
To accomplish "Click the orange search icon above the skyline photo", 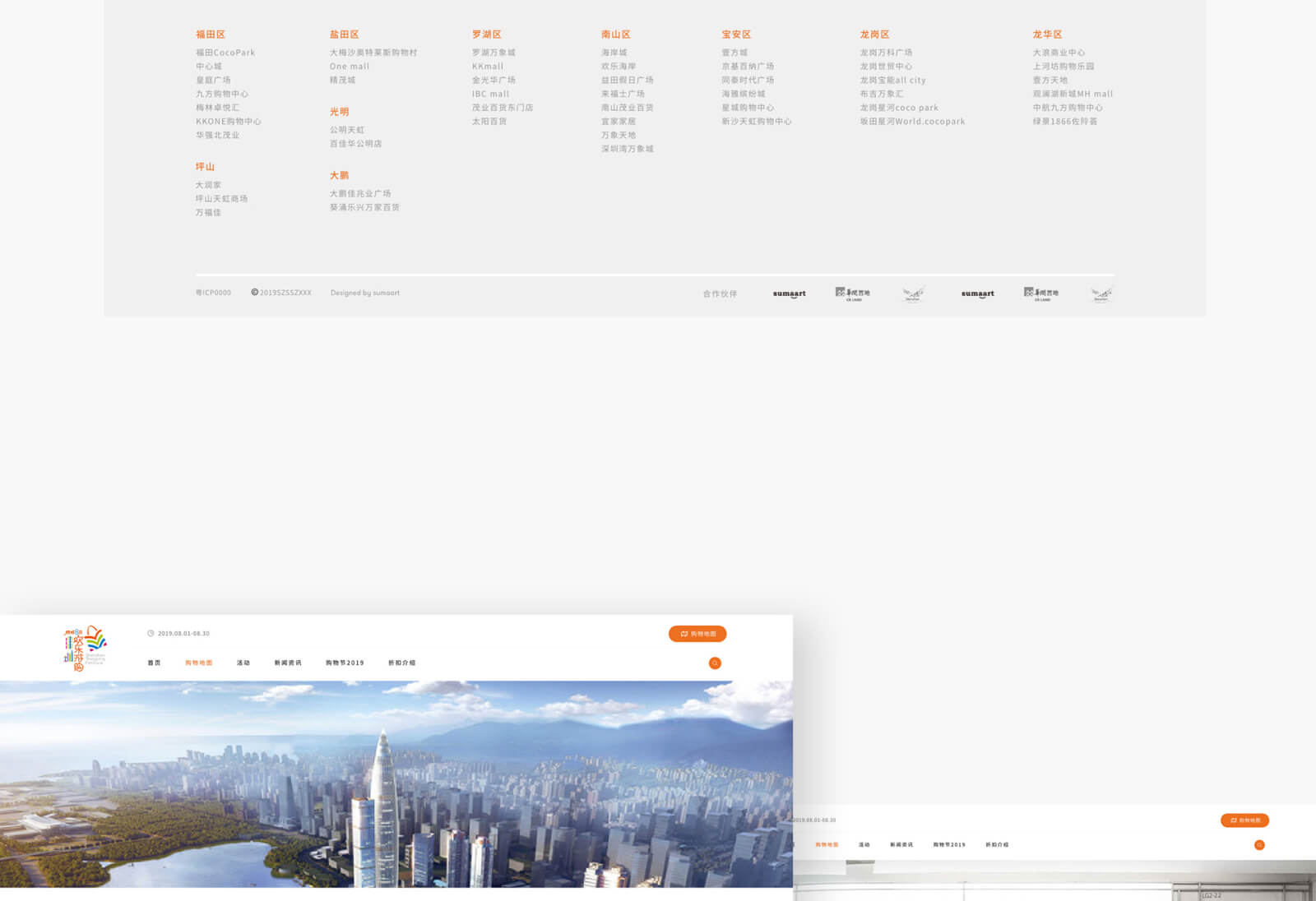I will coord(715,663).
